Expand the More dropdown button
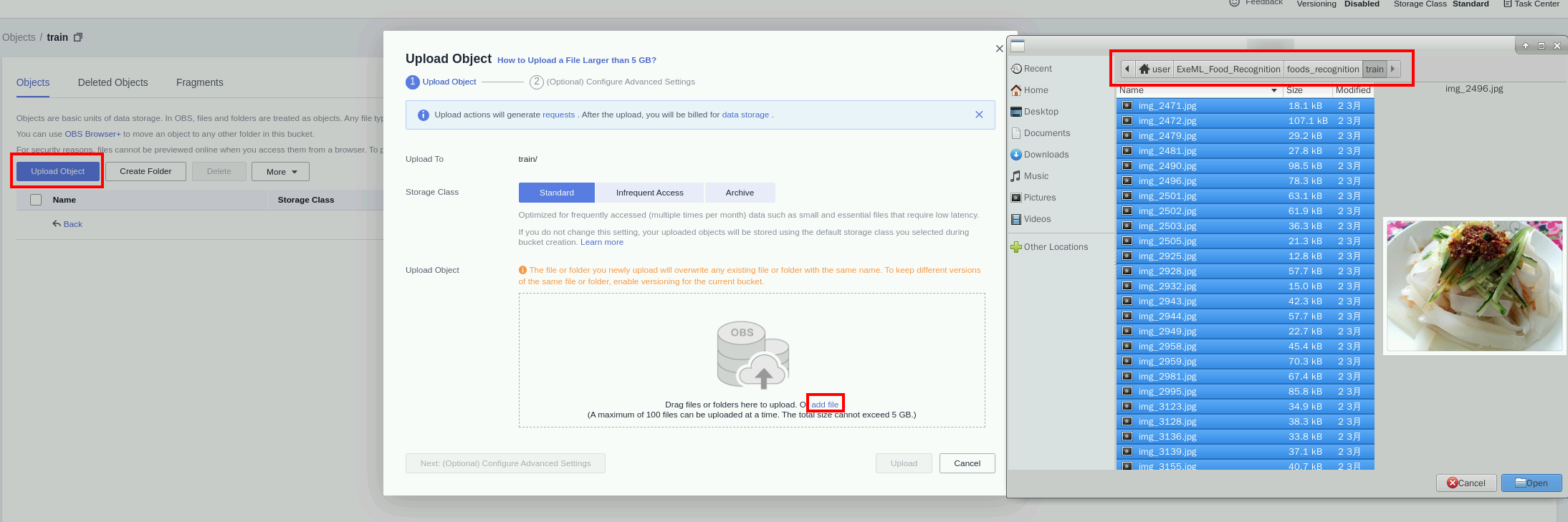The height and width of the screenshot is (522, 1568). click(x=280, y=172)
